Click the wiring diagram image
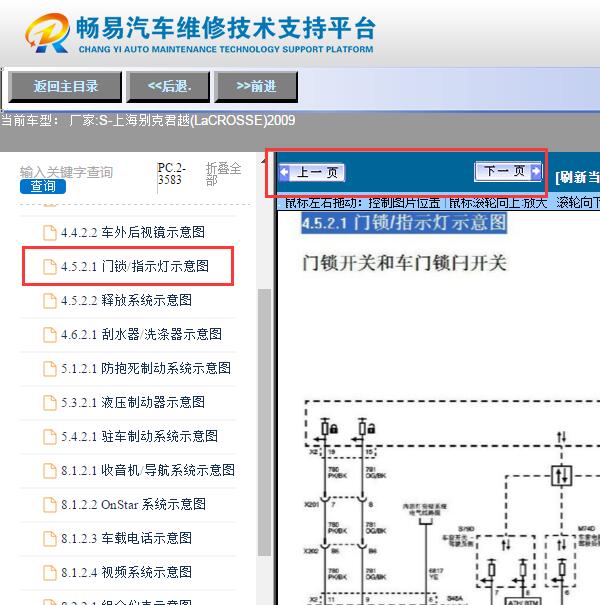 point(452,502)
